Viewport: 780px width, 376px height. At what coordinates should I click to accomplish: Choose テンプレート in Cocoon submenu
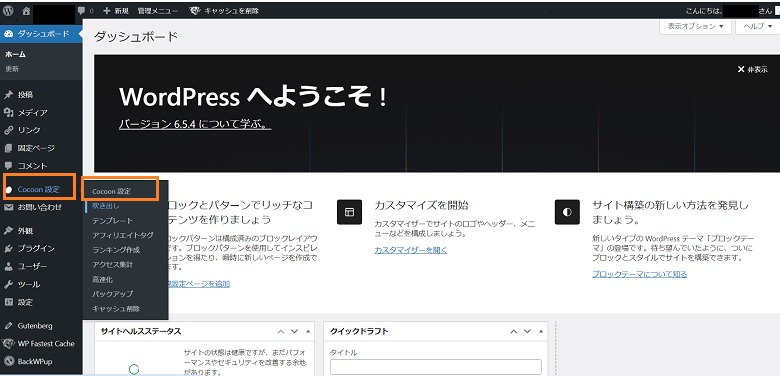pyautogui.click(x=112, y=220)
